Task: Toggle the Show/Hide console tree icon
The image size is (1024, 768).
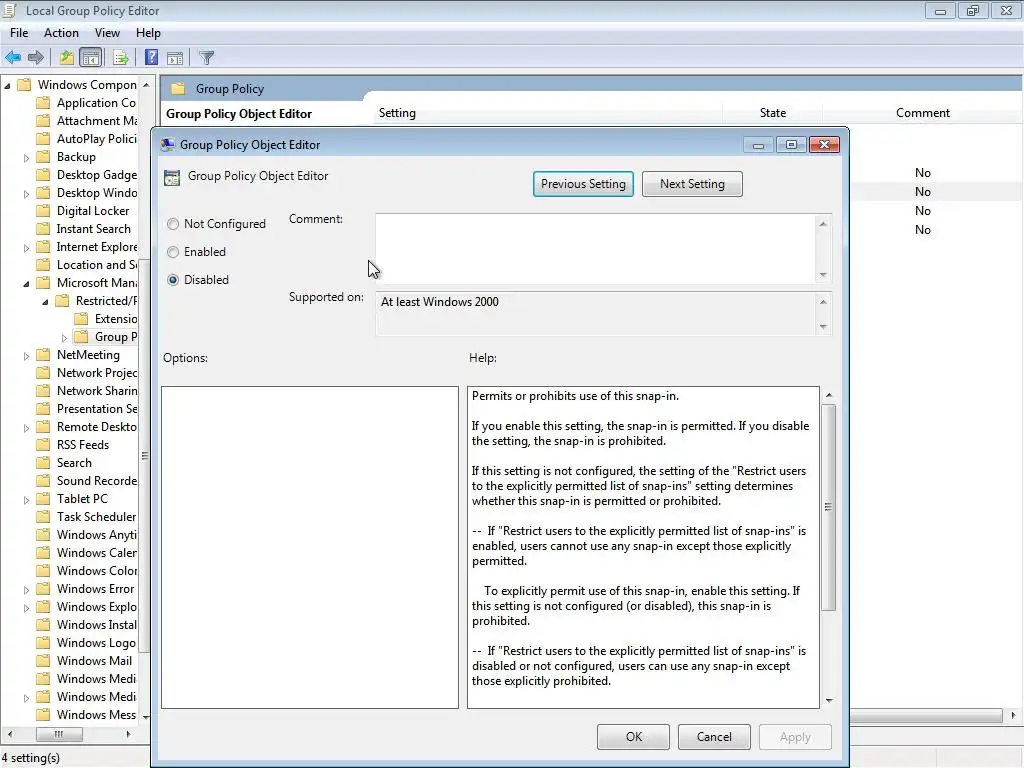Action: 91,57
